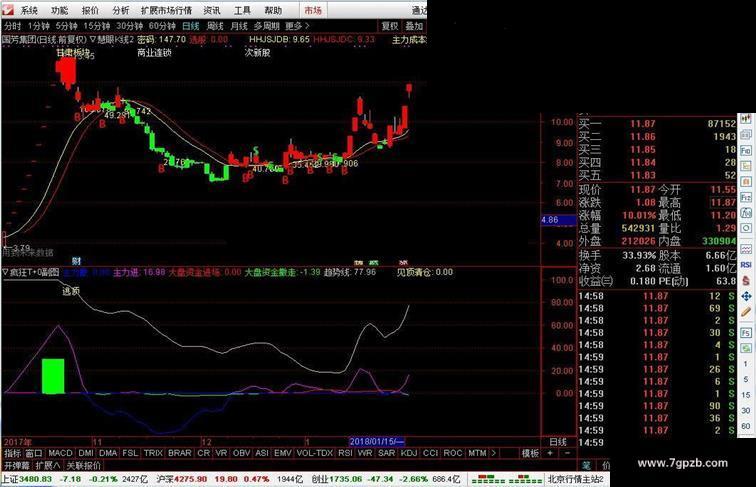756x487 pixels.
Task: Select the MACD indicator
Action: click(60, 453)
